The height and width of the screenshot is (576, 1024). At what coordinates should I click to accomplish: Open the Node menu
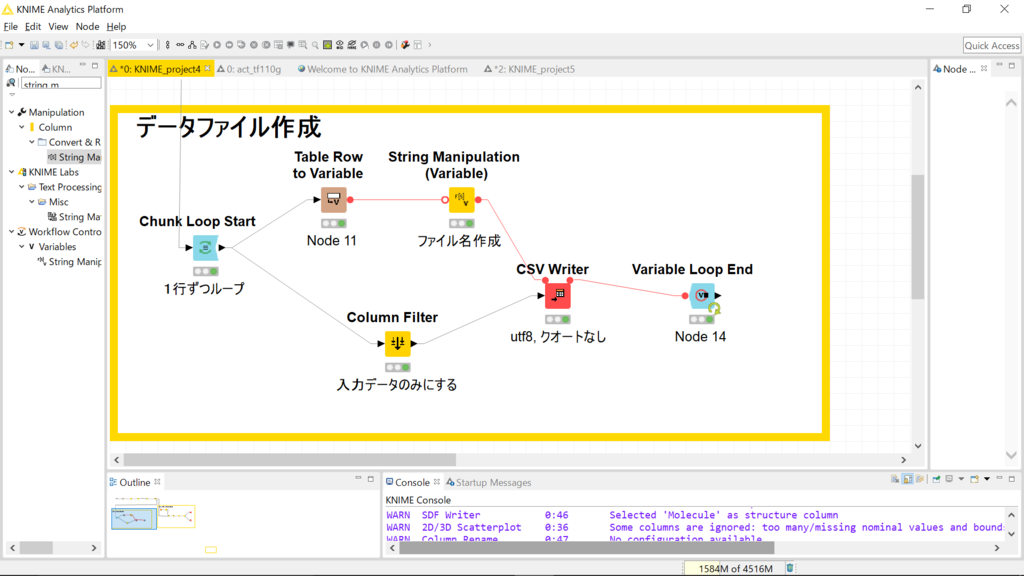tap(87, 27)
